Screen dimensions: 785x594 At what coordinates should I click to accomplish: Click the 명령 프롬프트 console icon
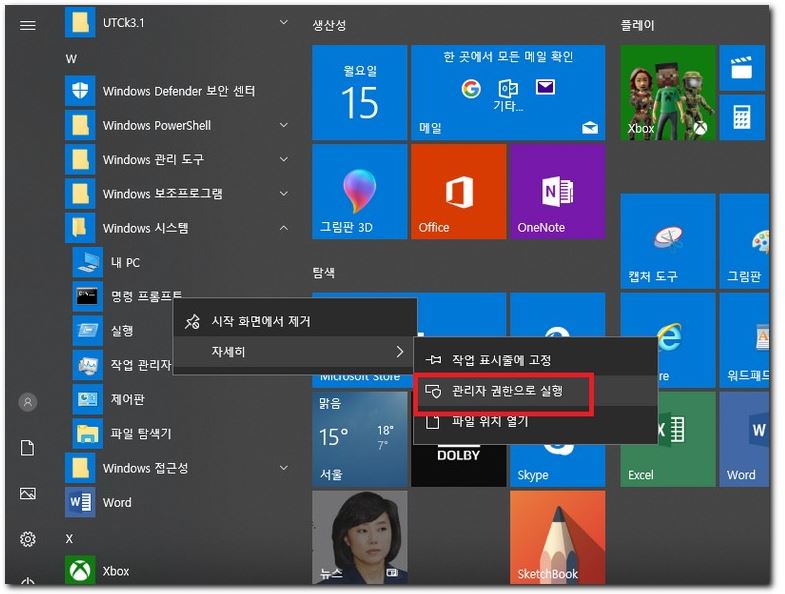tap(88, 296)
